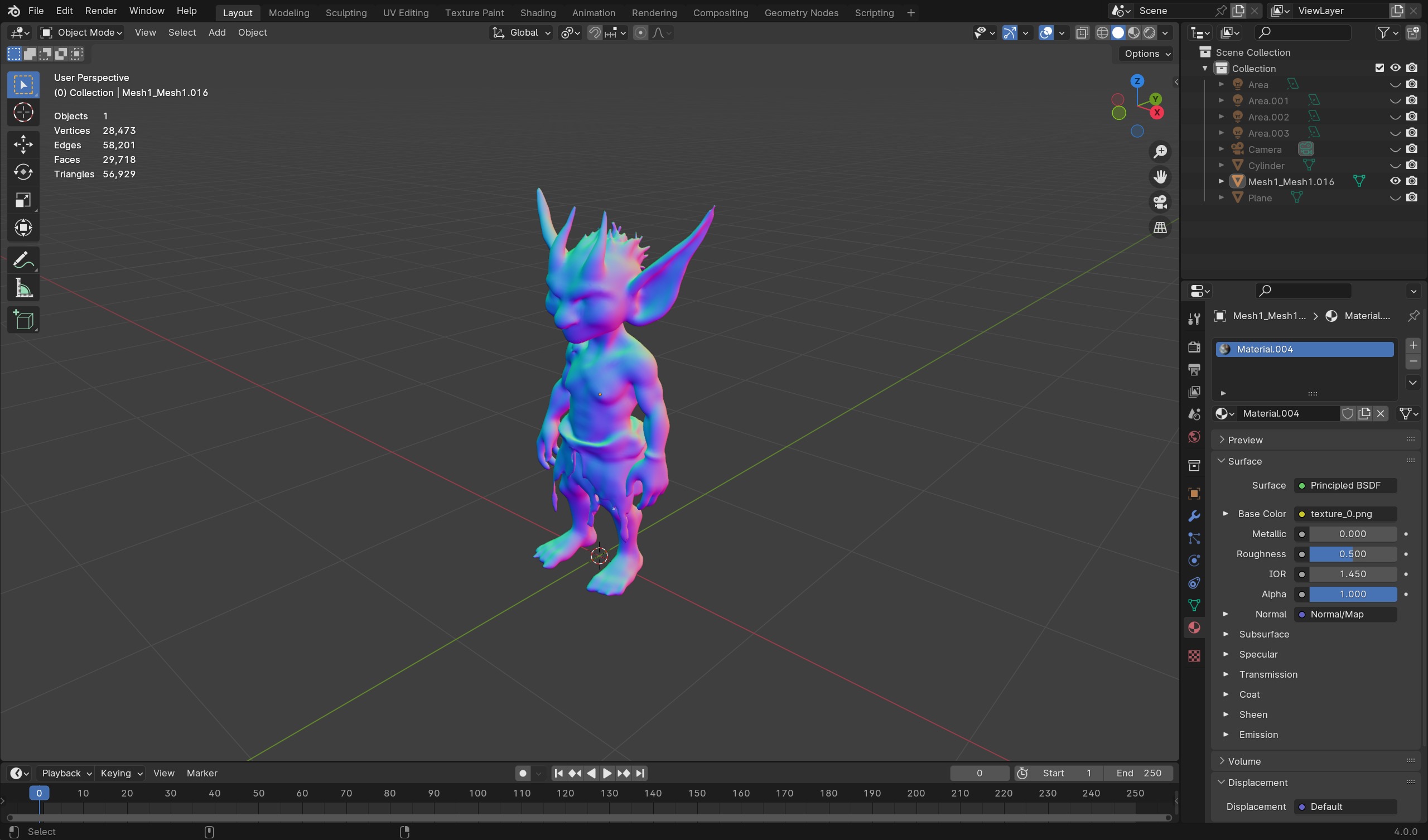Open the Particles properties tab

1194,538
